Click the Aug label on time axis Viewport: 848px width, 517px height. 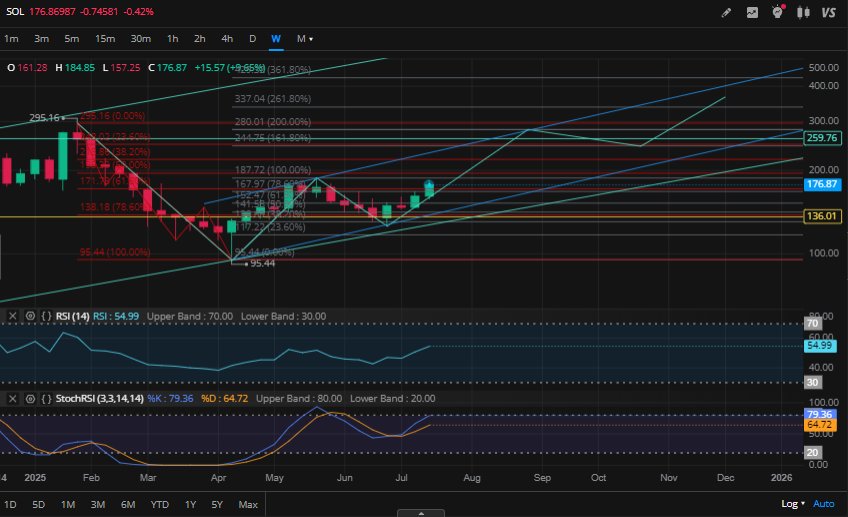pyautogui.click(x=472, y=478)
